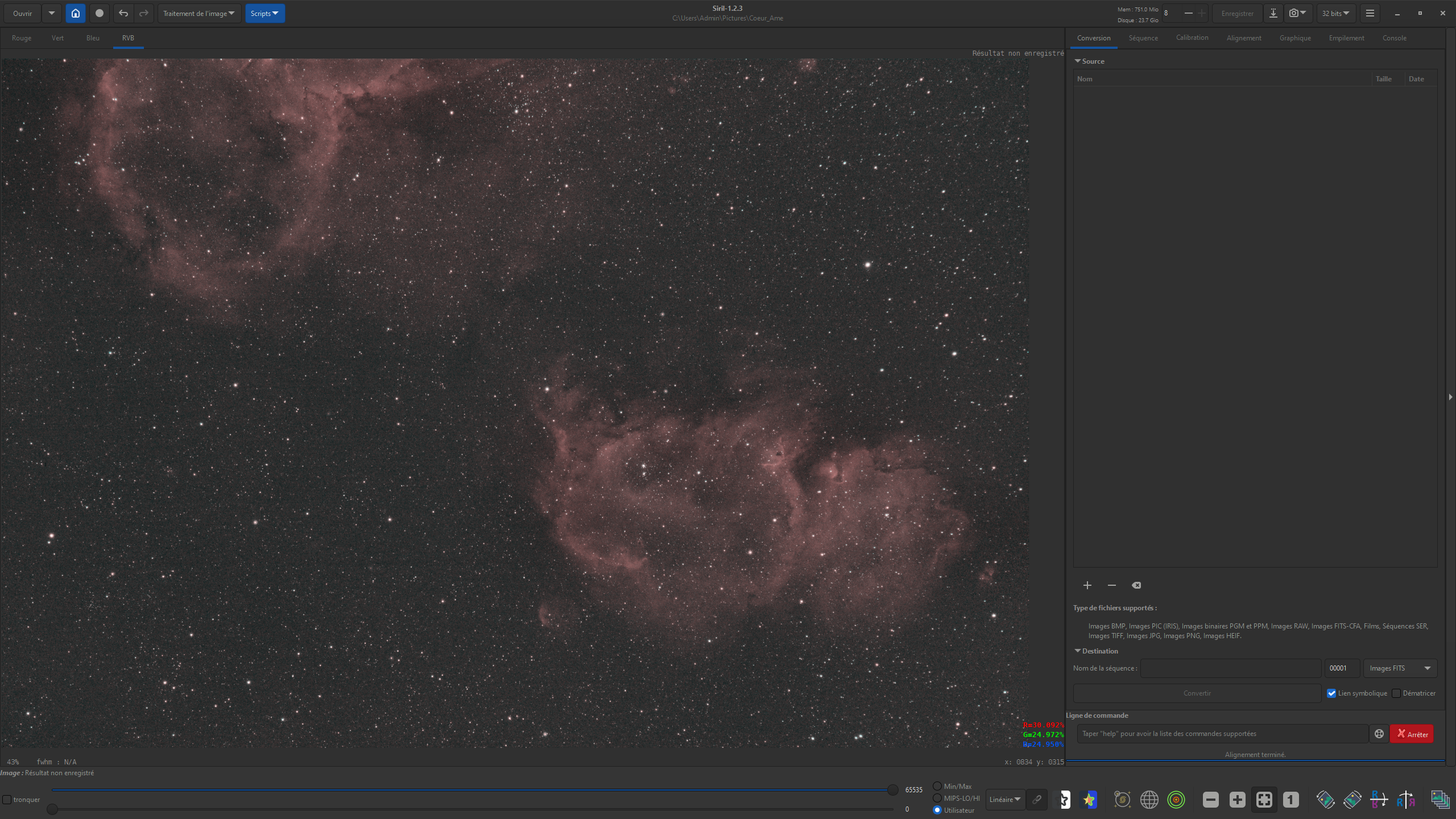
Task: Open the 32 bits dropdown
Action: point(1335,14)
